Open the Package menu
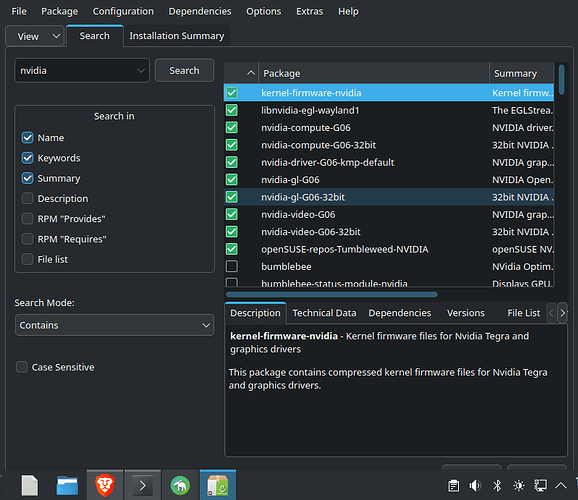Image resolution: width=578 pixels, height=500 pixels. [x=59, y=11]
